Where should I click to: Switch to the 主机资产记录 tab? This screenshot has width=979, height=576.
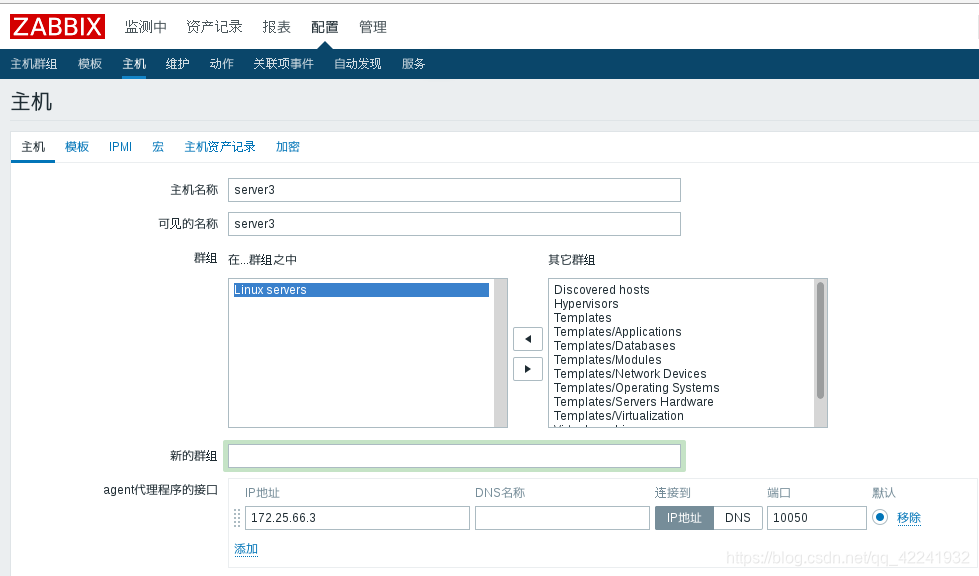coord(220,147)
